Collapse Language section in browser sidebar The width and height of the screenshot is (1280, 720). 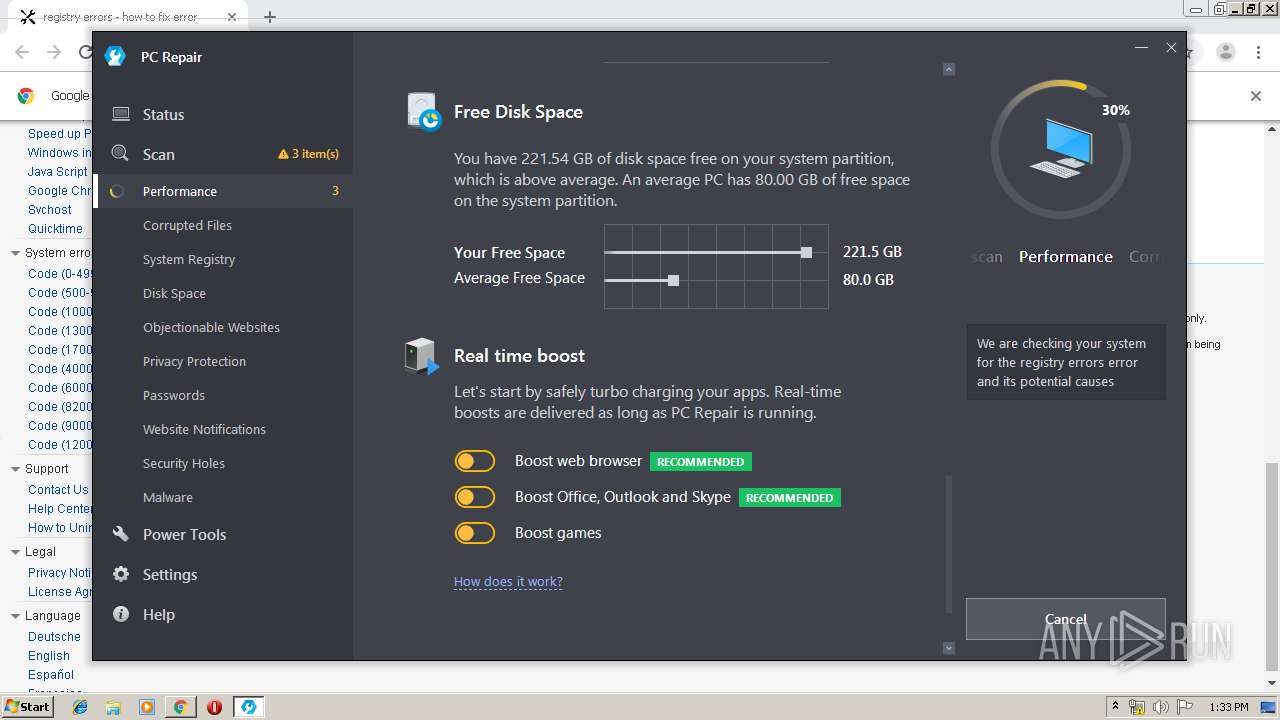(15, 616)
